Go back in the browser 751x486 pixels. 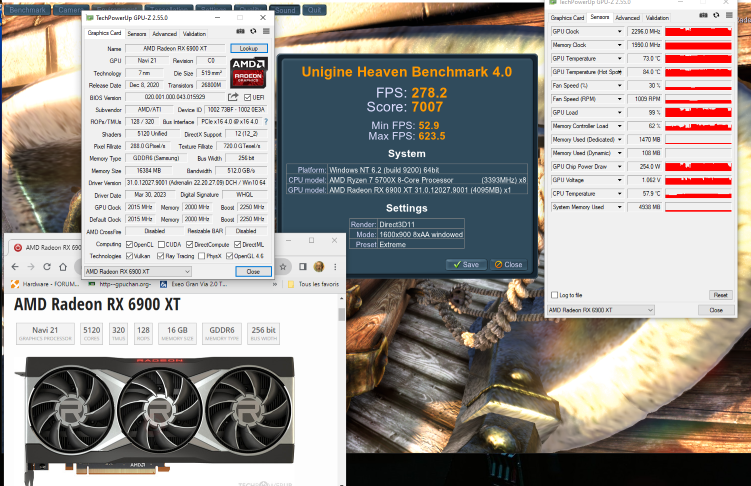tap(15, 267)
